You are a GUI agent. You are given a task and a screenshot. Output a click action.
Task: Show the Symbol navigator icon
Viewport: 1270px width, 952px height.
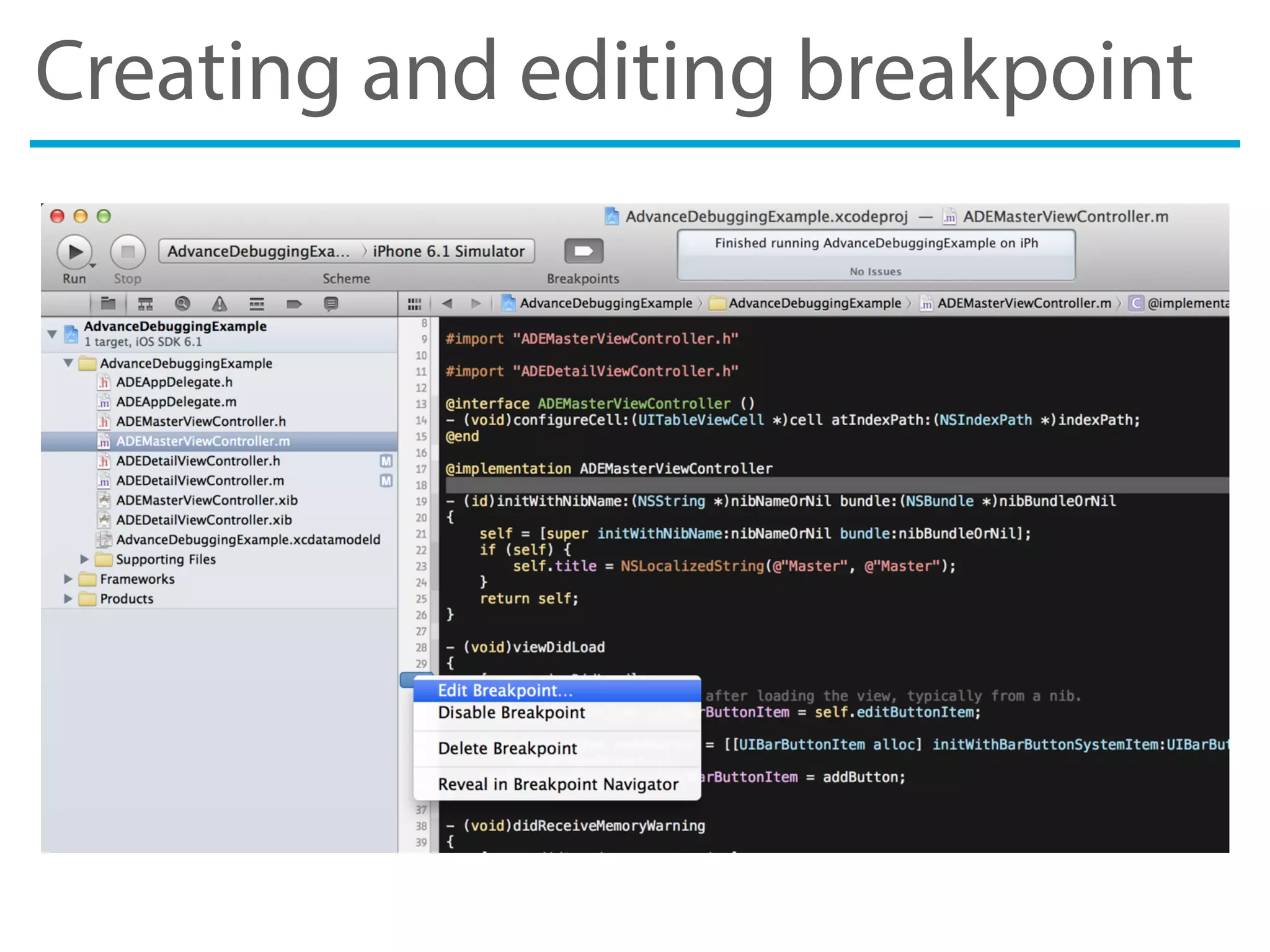coord(145,304)
